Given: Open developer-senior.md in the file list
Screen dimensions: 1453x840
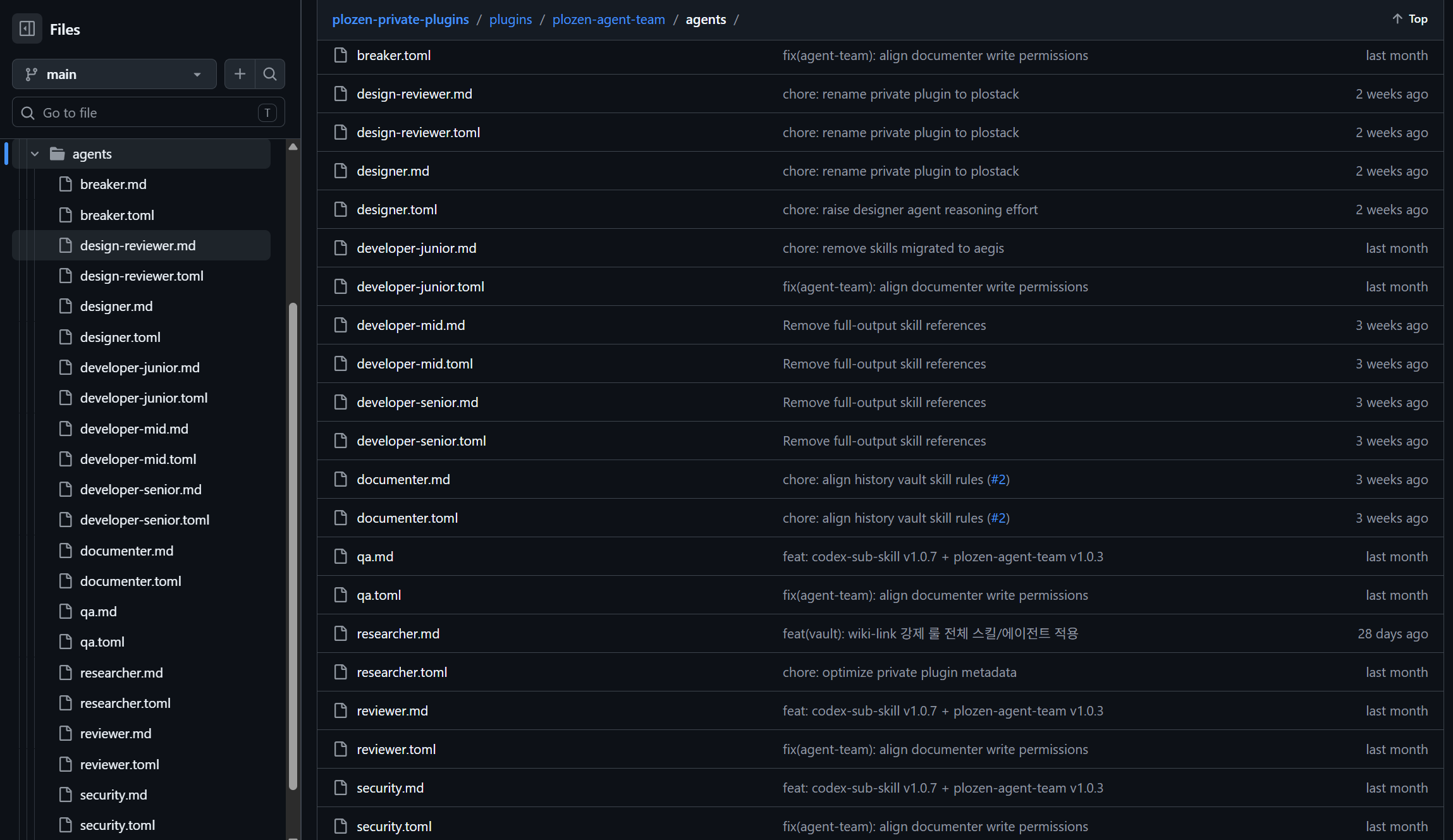Looking at the screenshot, I should click(417, 402).
